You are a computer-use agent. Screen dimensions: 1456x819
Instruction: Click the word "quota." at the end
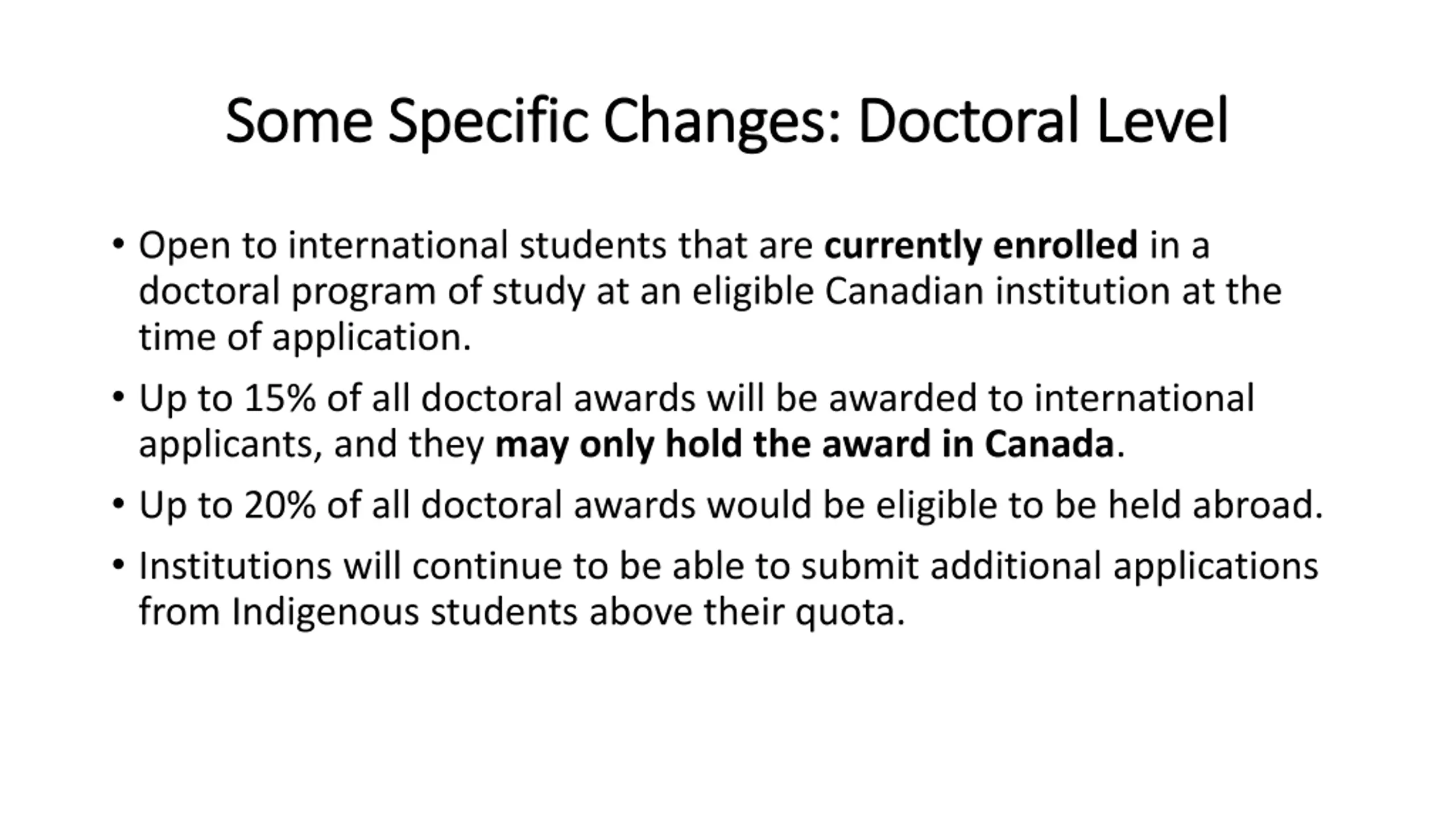coord(850,612)
